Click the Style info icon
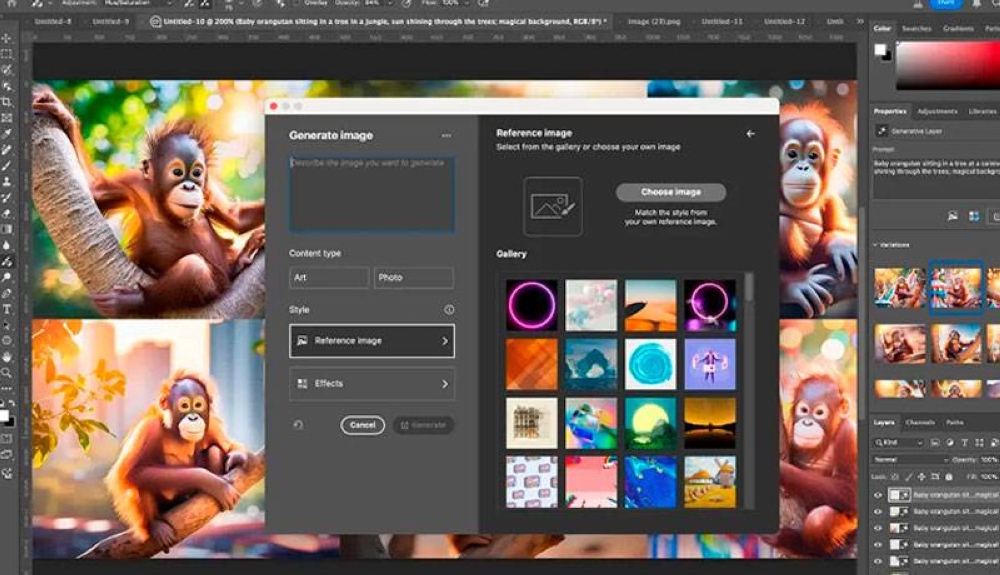 click(x=449, y=310)
